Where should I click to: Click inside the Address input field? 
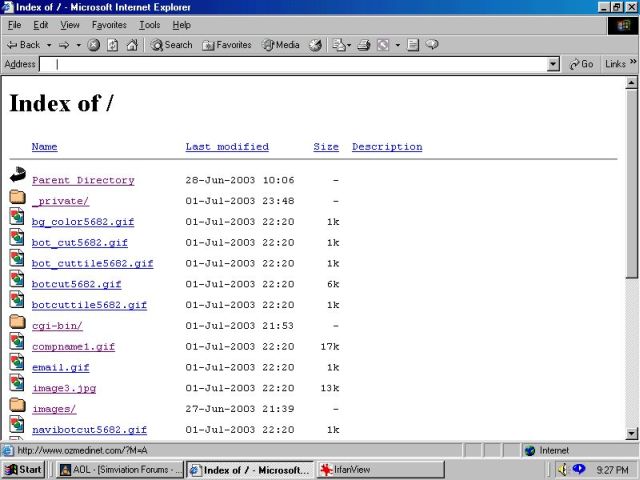[300, 64]
